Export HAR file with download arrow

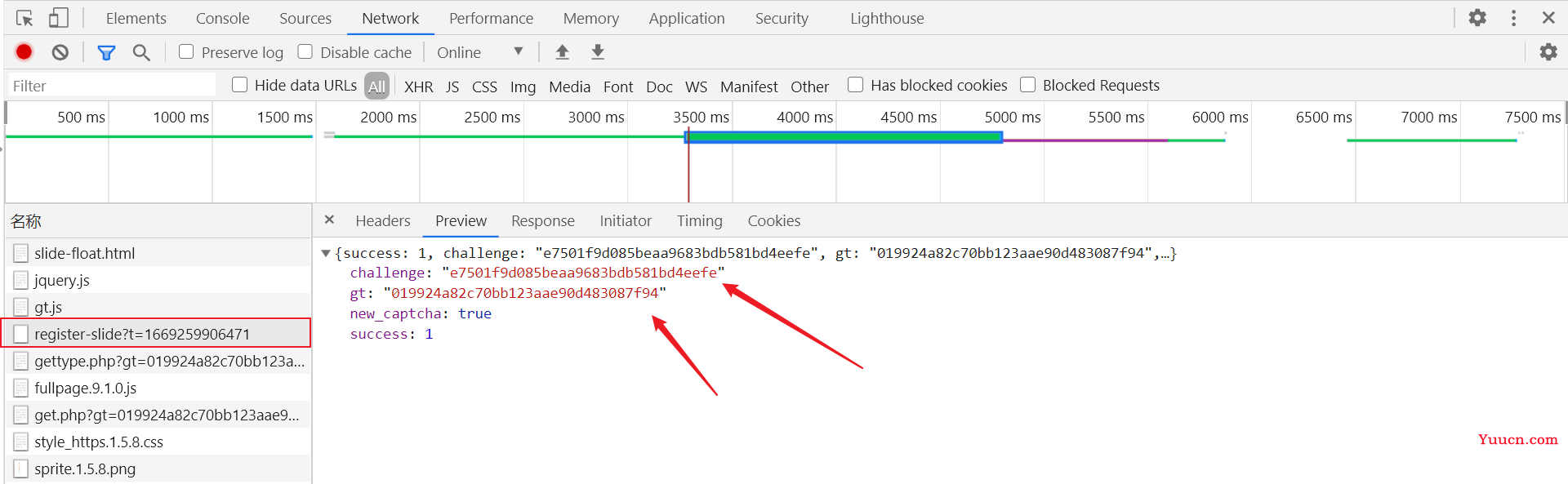[598, 52]
